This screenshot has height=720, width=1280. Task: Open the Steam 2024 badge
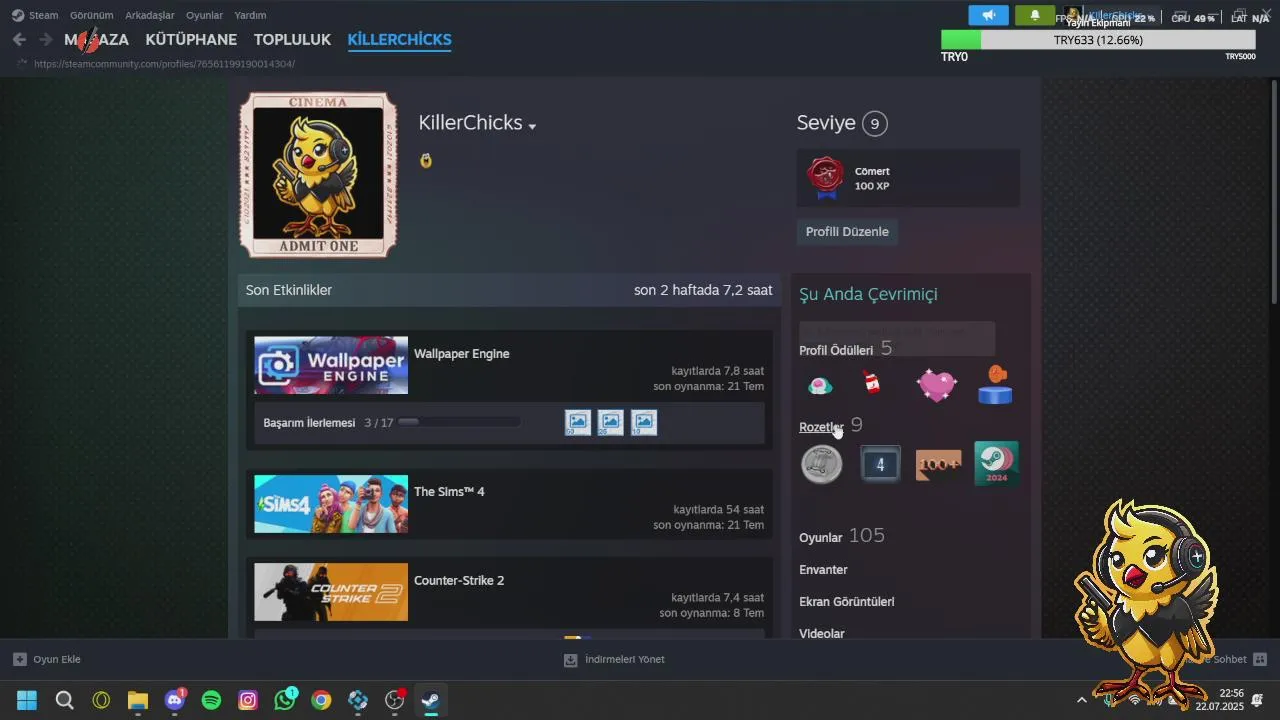(996, 464)
